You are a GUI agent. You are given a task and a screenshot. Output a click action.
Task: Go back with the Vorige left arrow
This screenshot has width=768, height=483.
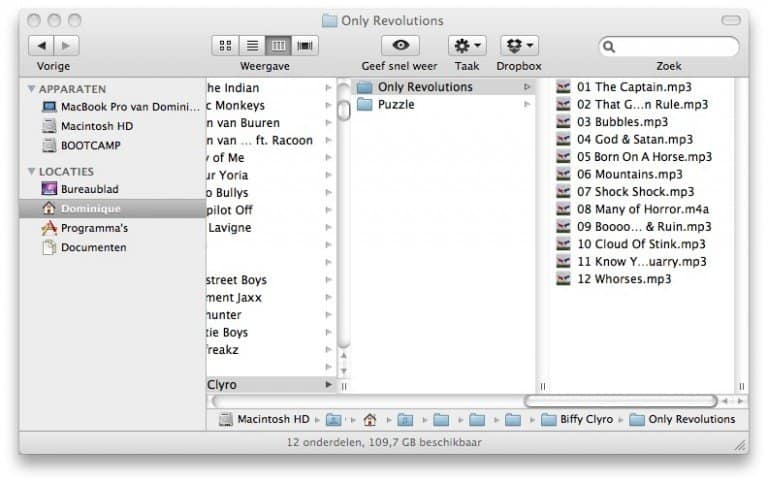(x=42, y=46)
